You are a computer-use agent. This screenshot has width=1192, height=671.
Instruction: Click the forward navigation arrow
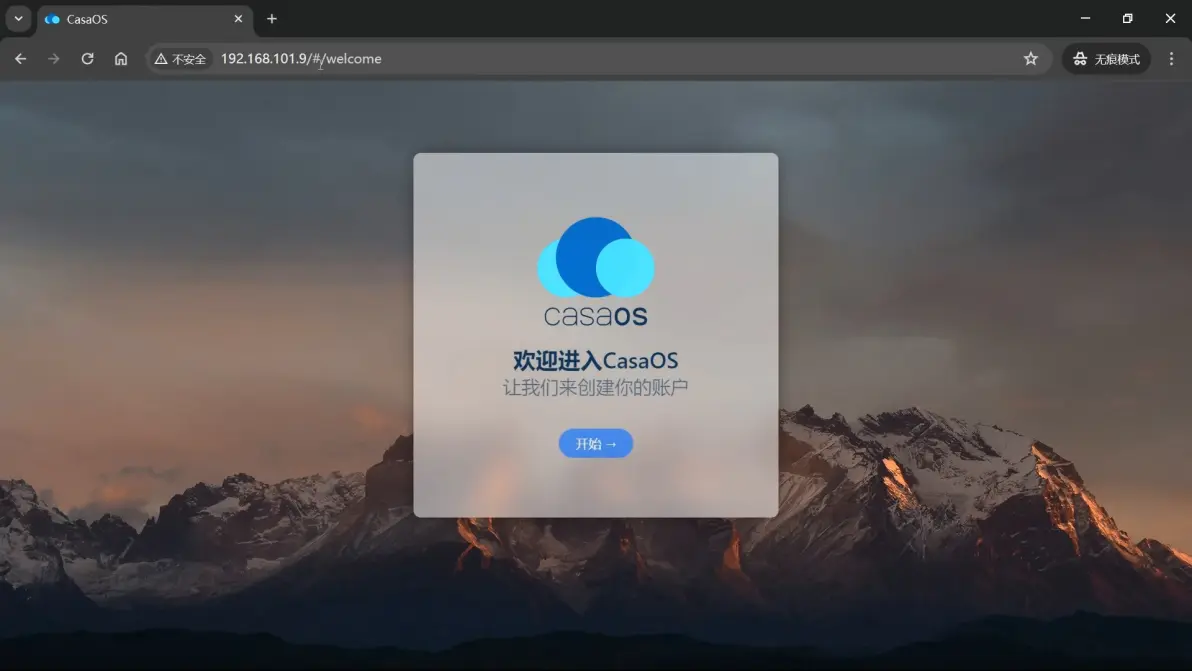[x=54, y=59]
